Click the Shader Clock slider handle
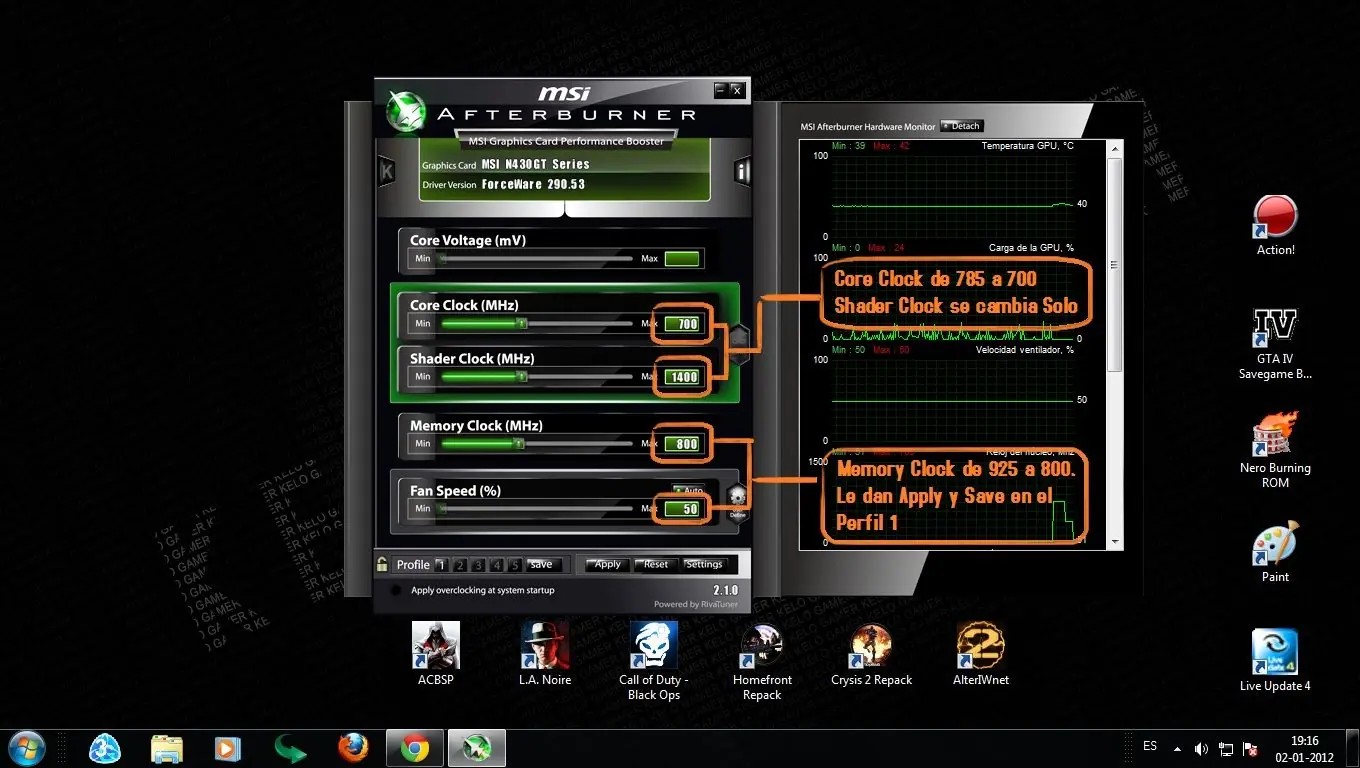 521,376
